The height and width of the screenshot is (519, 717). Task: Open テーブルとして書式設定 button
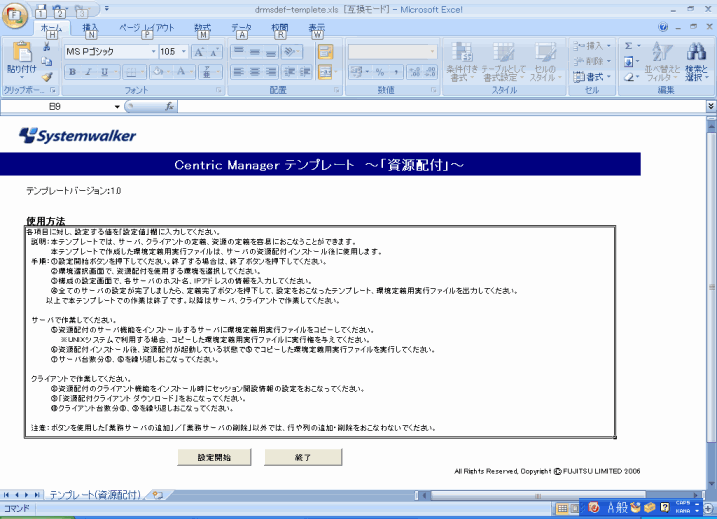coord(503,62)
